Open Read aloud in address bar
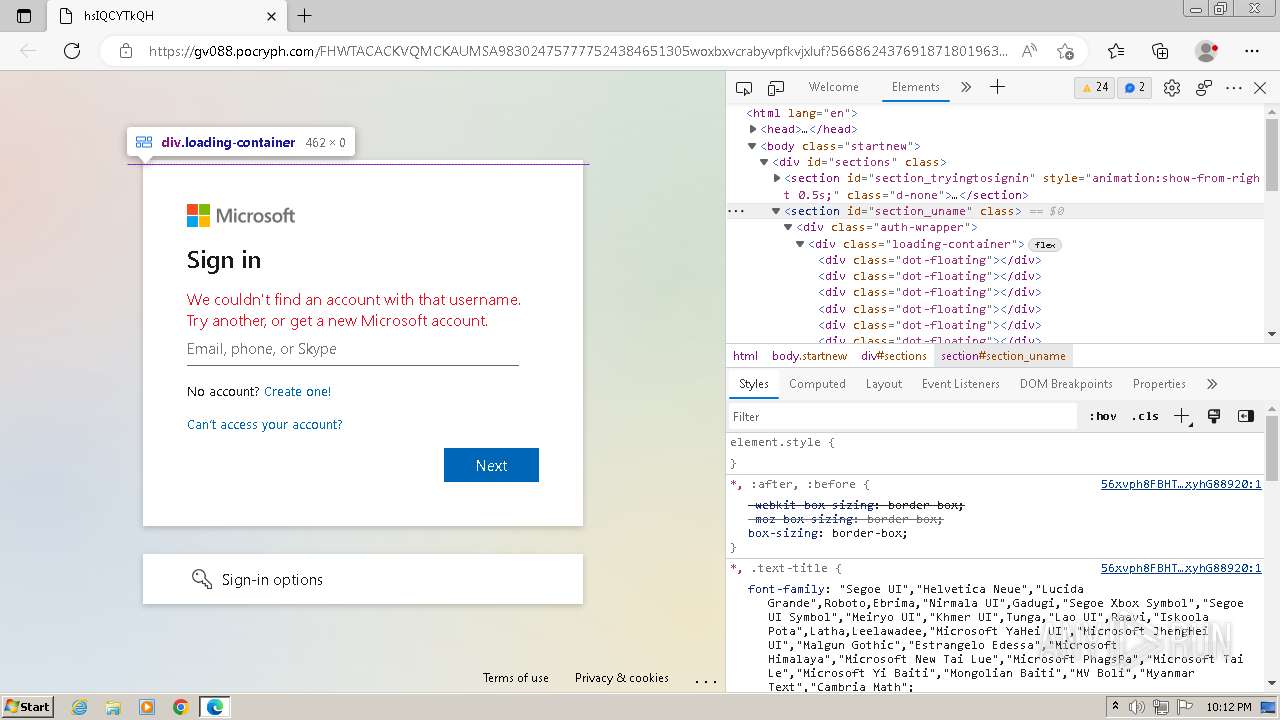The width and height of the screenshot is (1280, 720). (x=1029, y=51)
